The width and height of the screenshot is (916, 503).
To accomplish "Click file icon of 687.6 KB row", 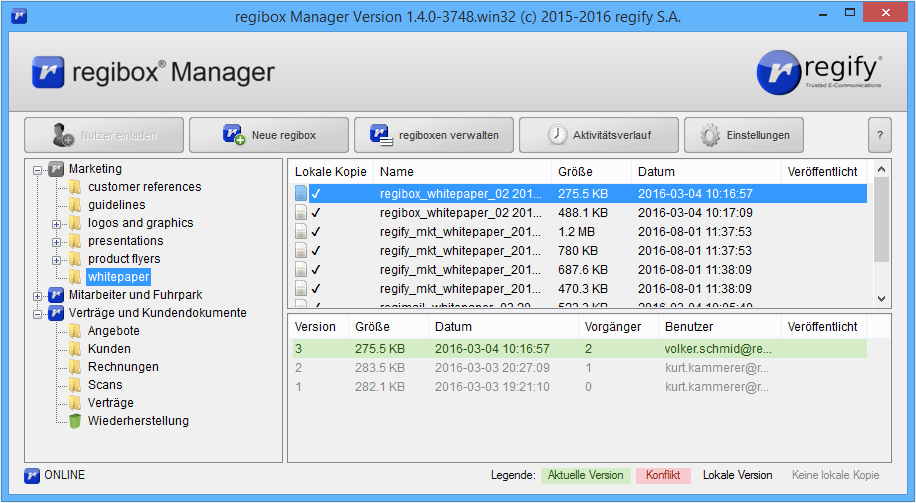I will (x=301, y=269).
